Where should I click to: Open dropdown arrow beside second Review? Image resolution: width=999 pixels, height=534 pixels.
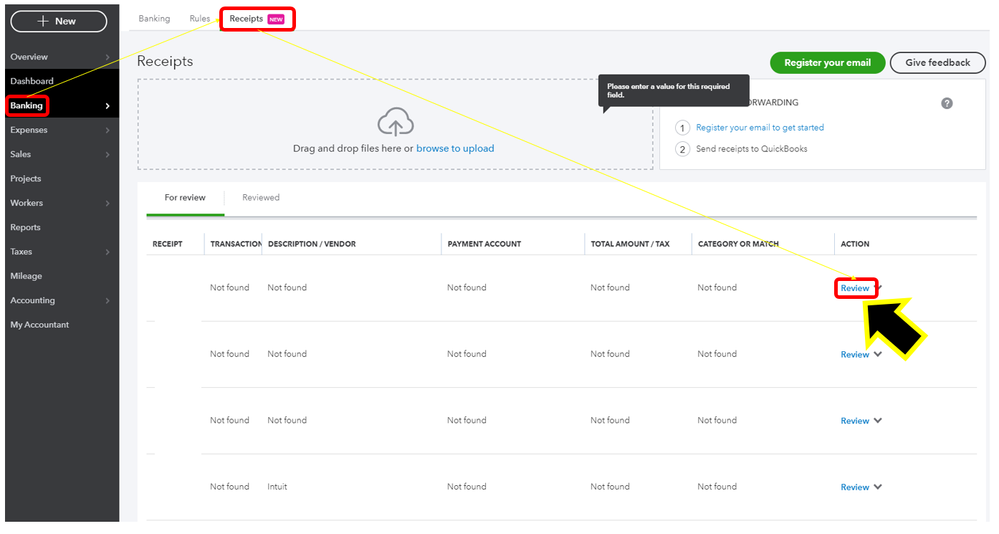pyautogui.click(x=878, y=354)
